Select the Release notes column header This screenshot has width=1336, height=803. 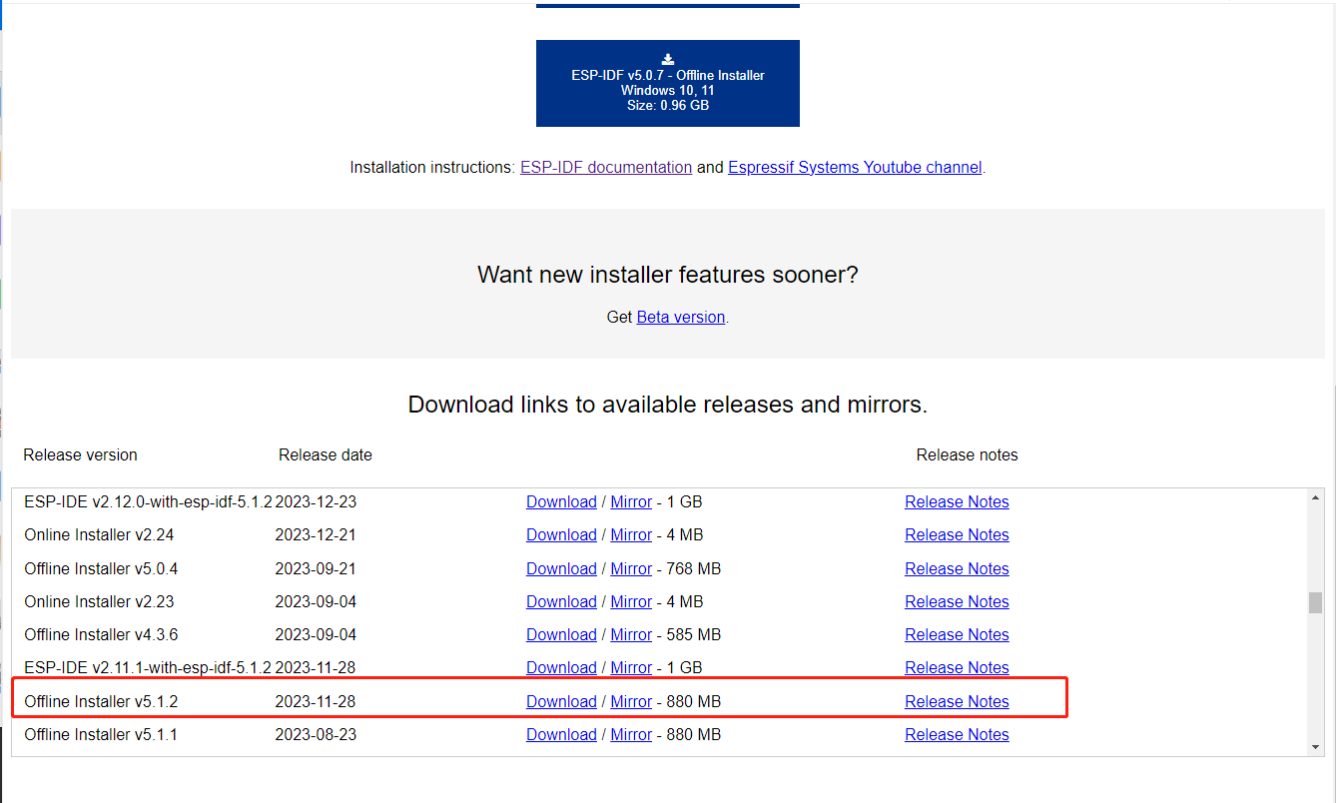[967, 455]
